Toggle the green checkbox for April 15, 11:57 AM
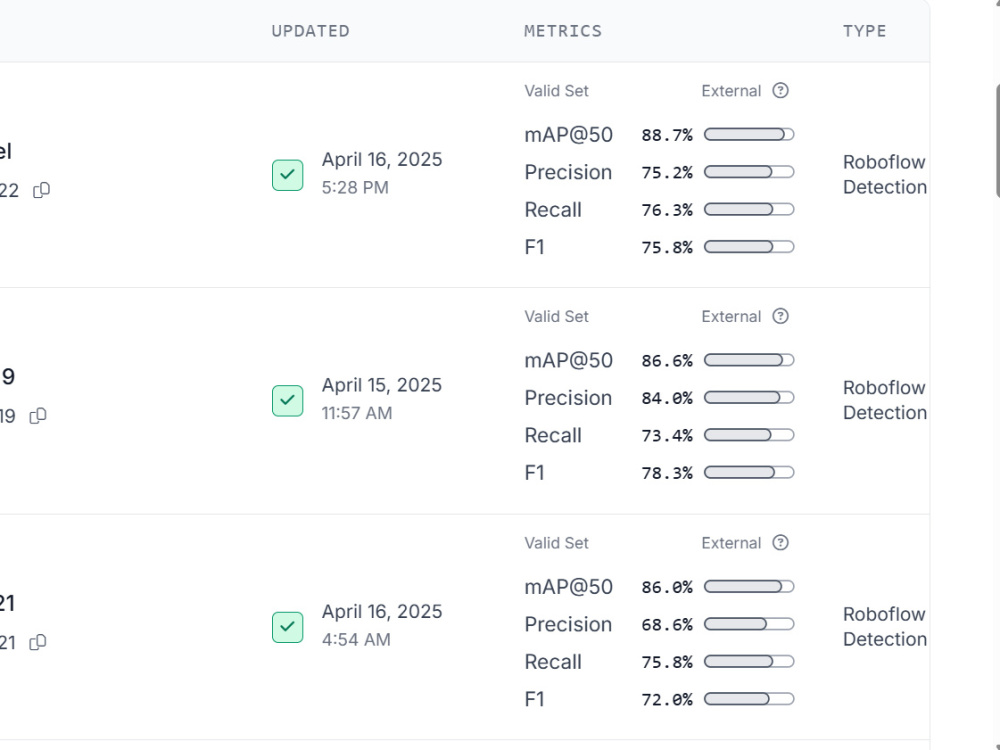 point(288,401)
